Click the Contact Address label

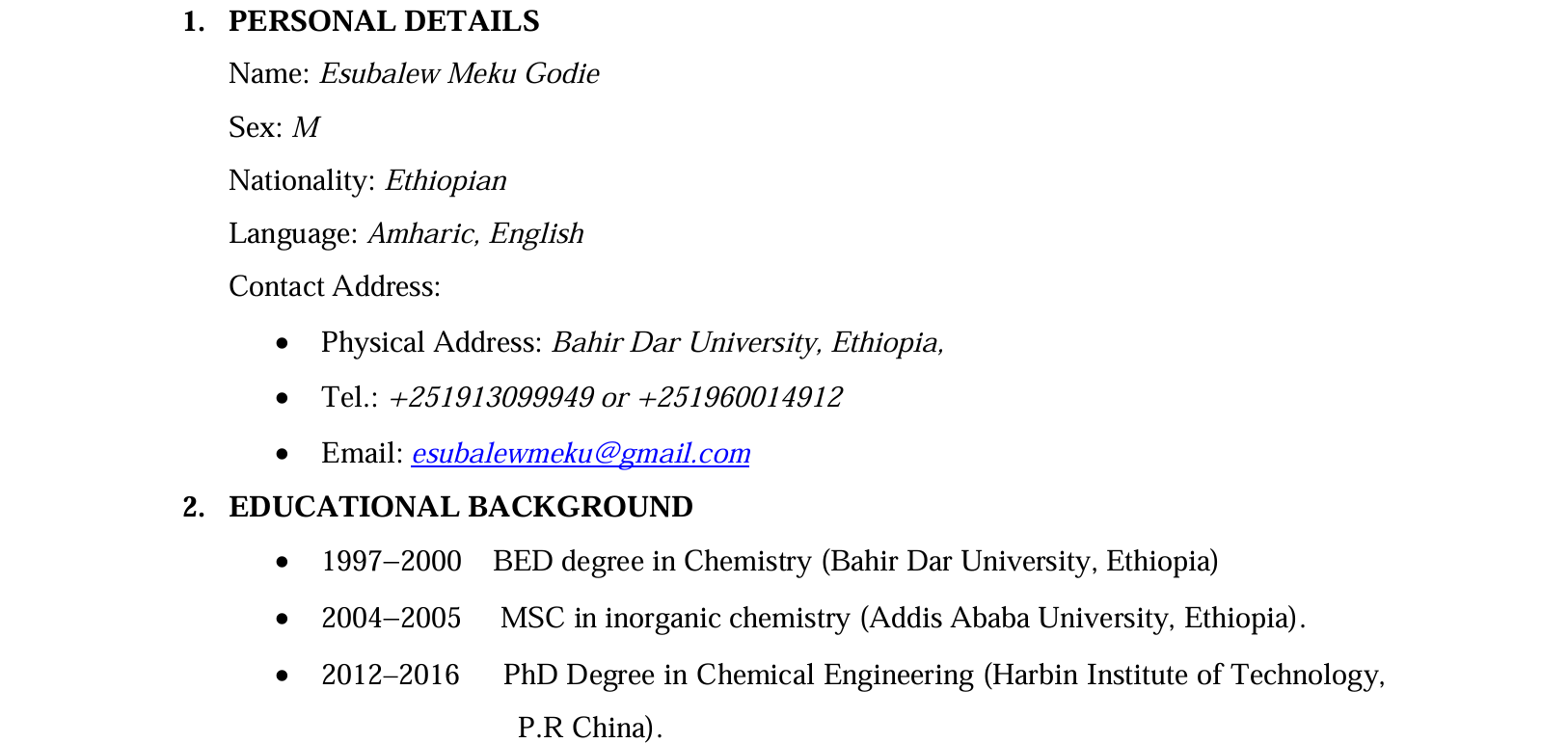334,286
